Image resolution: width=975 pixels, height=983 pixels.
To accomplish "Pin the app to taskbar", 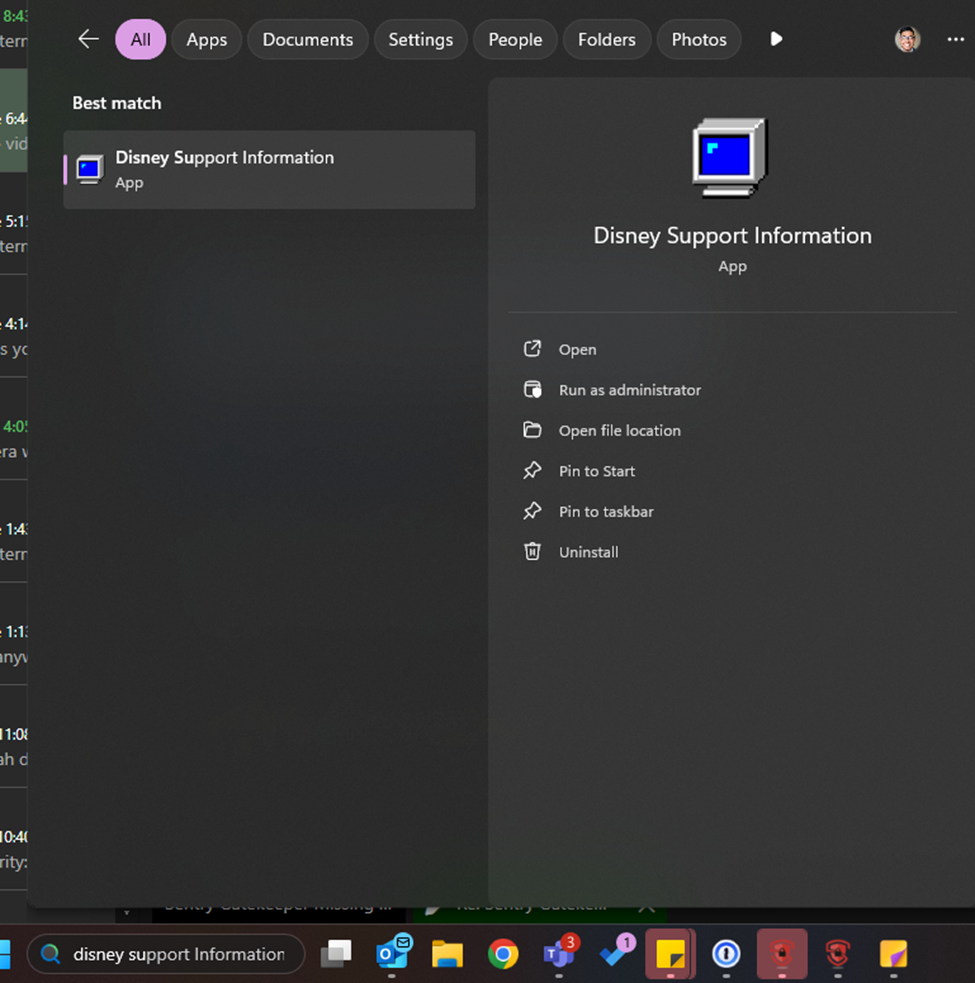I will click(x=605, y=512).
